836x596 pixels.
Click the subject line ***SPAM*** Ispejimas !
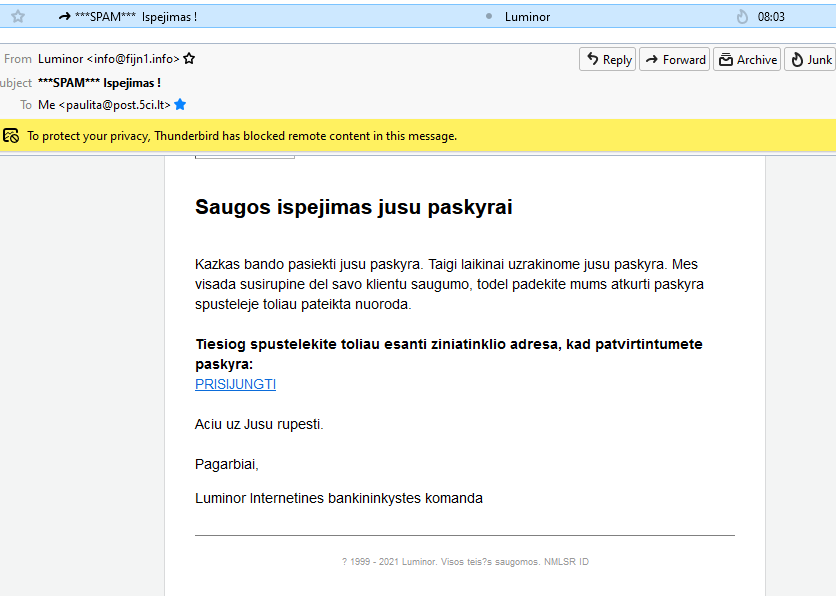(x=99, y=83)
